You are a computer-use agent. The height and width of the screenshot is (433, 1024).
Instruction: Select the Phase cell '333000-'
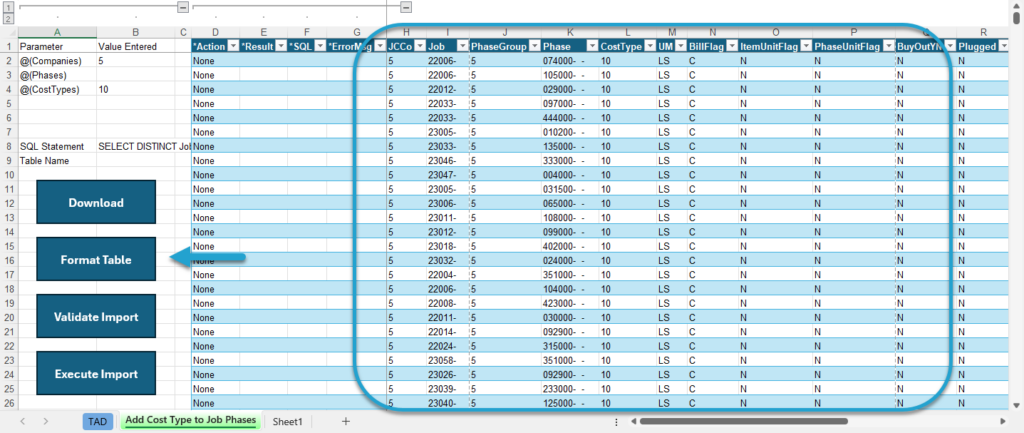click(570, 161)
